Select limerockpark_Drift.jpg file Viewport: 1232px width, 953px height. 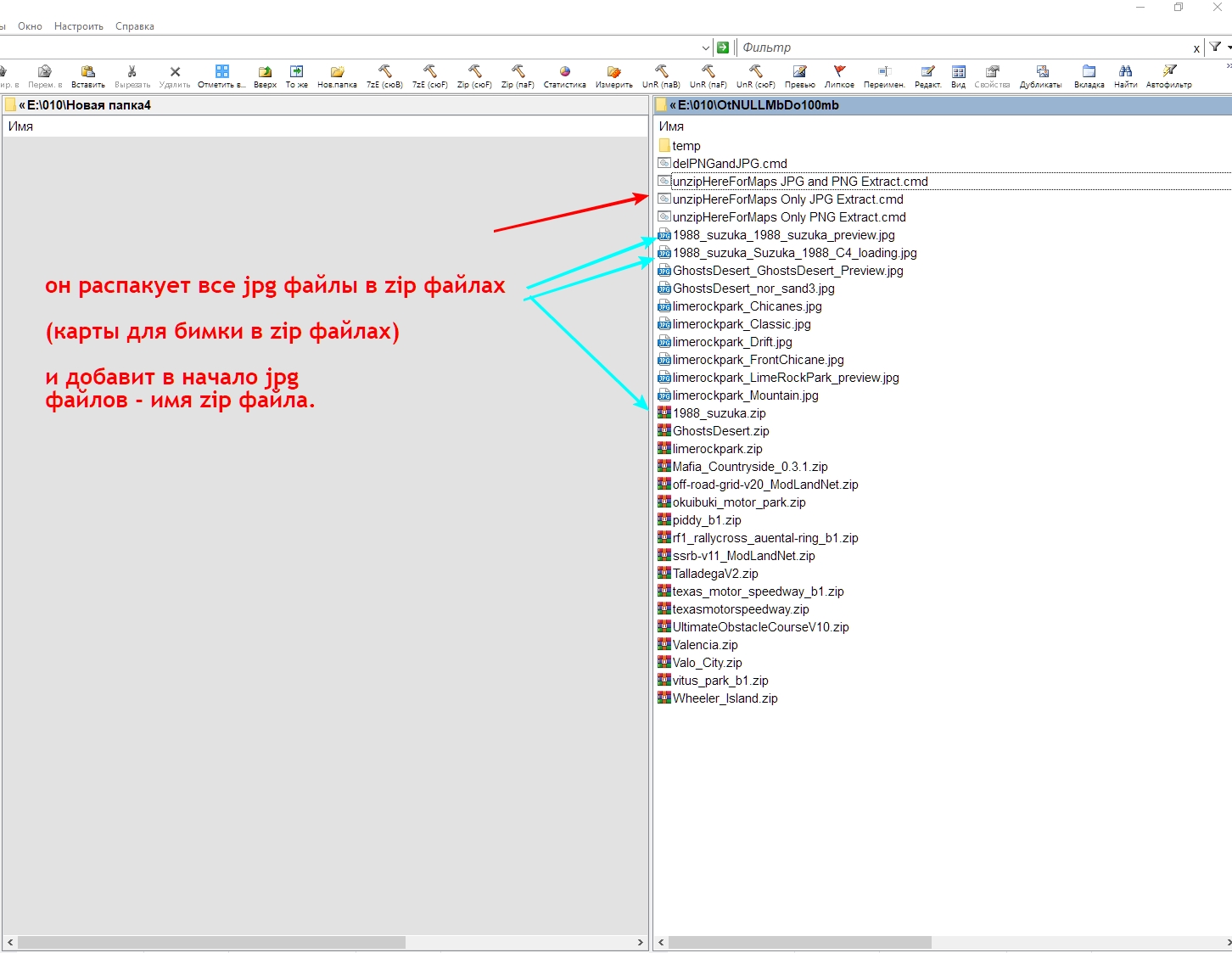click(x=725, y=342)
